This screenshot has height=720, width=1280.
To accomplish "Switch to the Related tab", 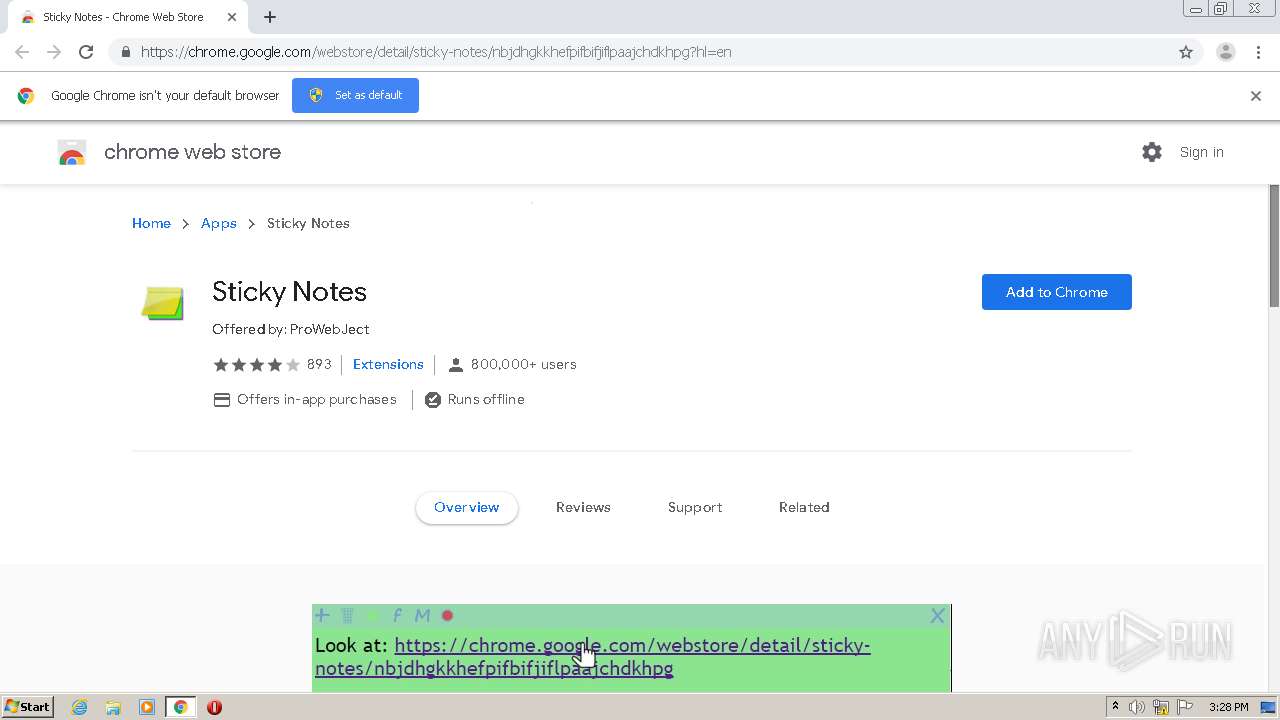I will [x=804, y=507].
